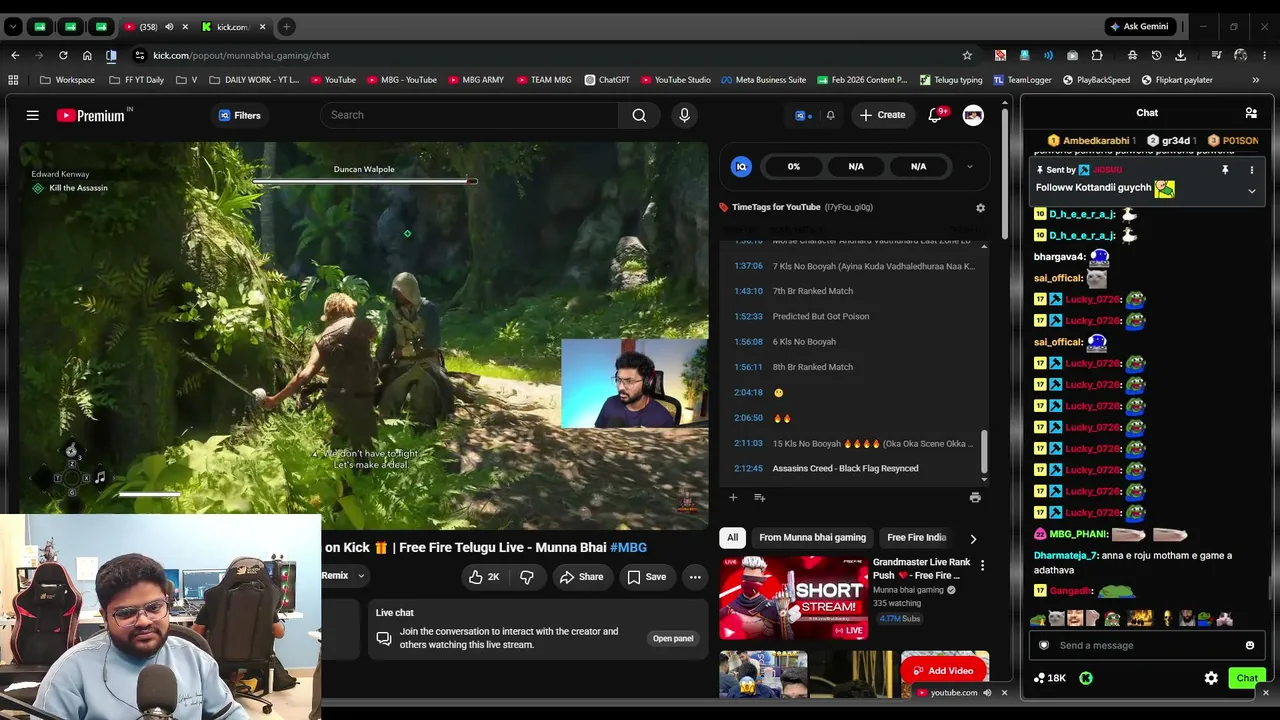Open the browser downloads icon
The height and width of the screenshot is (720, 1280).
(1181, 55)
